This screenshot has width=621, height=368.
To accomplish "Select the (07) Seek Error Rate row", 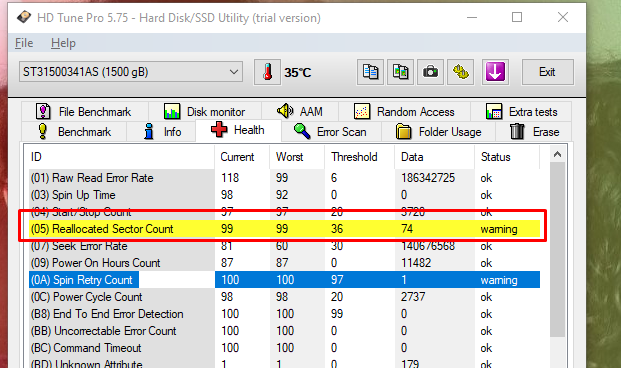I will pos(284,246).
